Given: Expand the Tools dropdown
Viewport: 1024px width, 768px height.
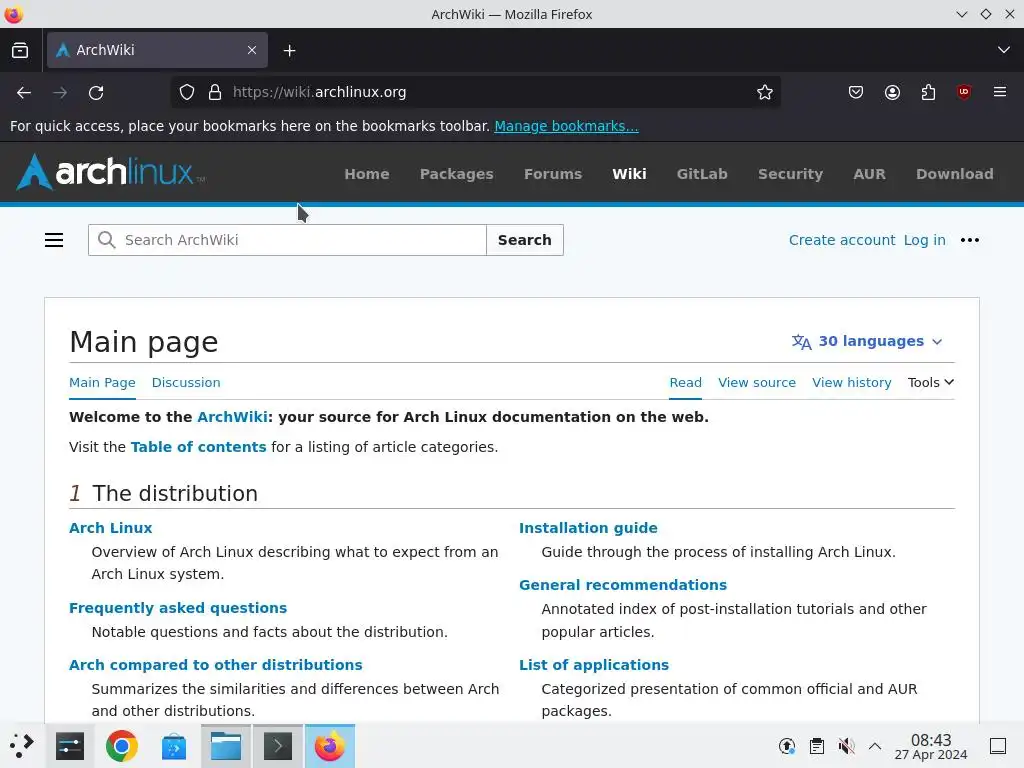Looking at the screenshot, I should click(x=931, y=383).
